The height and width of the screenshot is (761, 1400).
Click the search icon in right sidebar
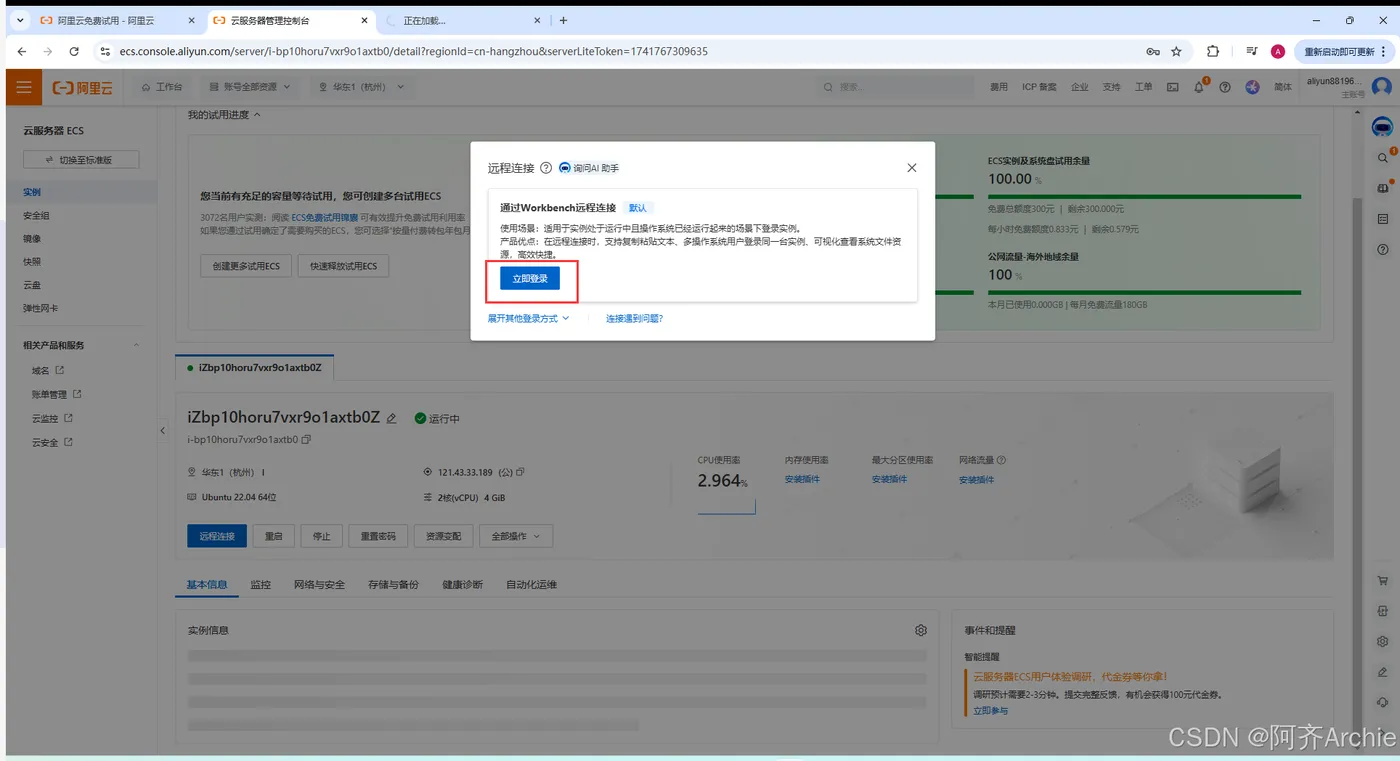point(1383,158)
